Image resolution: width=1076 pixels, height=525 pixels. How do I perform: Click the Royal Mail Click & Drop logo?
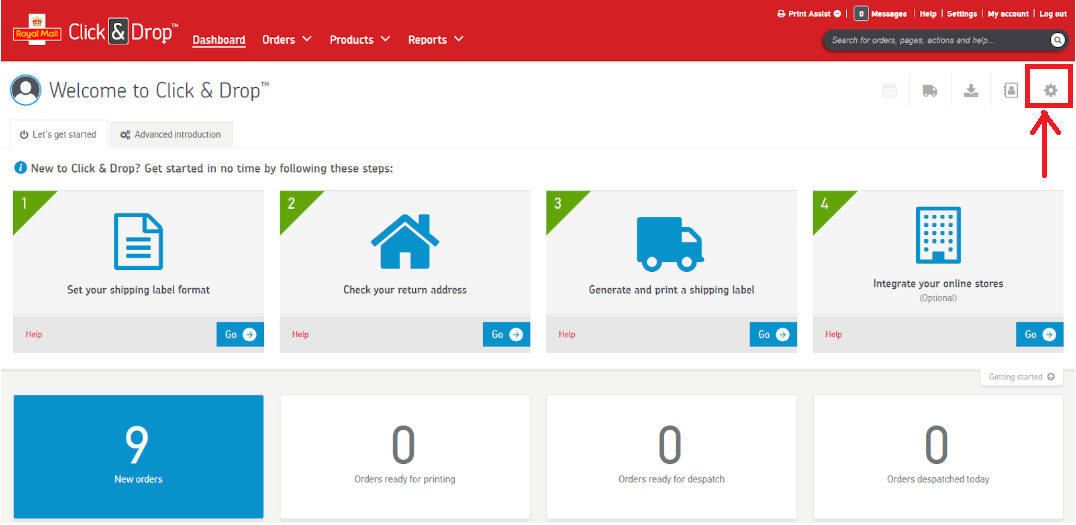tap(95, 33)
